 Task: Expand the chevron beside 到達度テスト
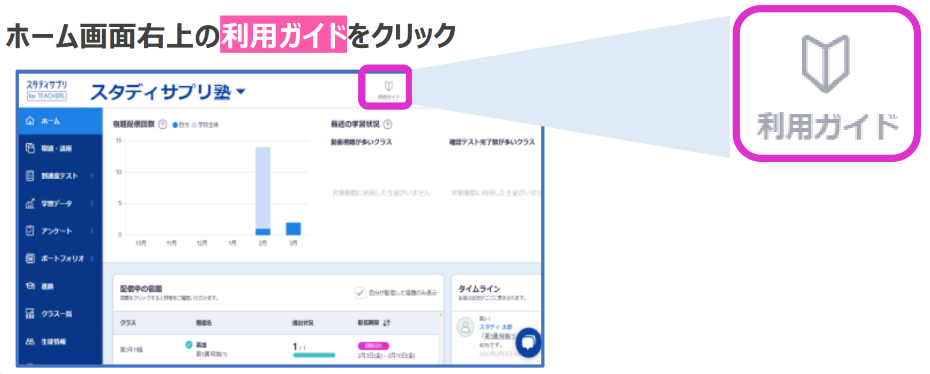coord(92,176)
